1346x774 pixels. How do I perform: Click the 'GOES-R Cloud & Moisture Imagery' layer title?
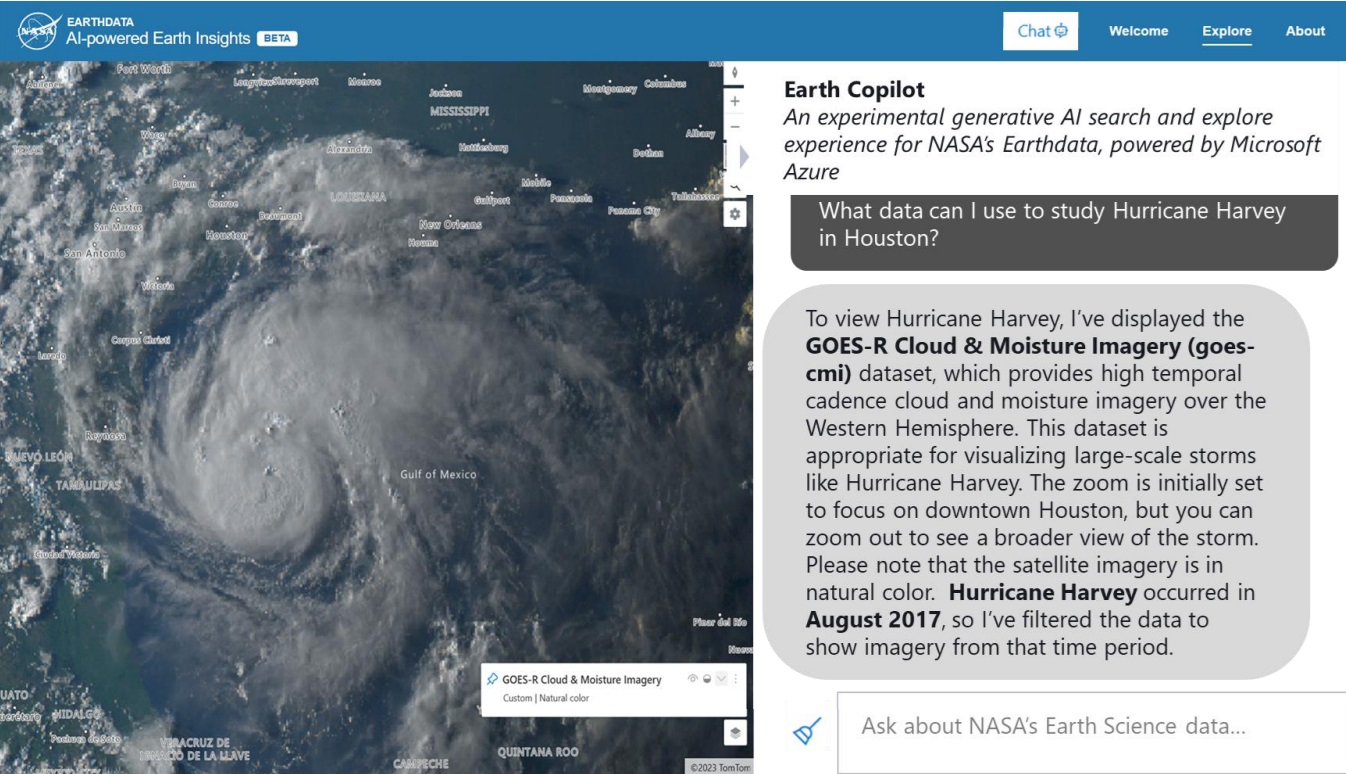click(582, 680)
